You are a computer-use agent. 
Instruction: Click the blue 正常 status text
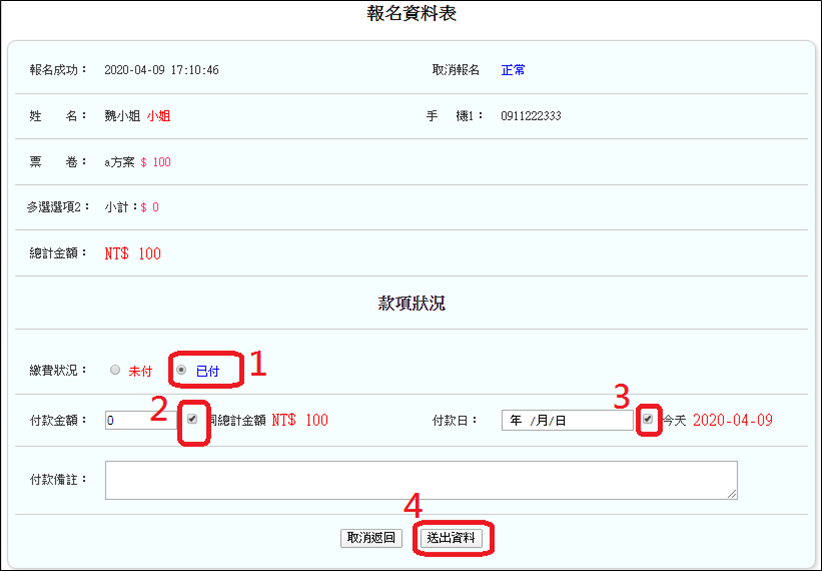coord(513,70)
